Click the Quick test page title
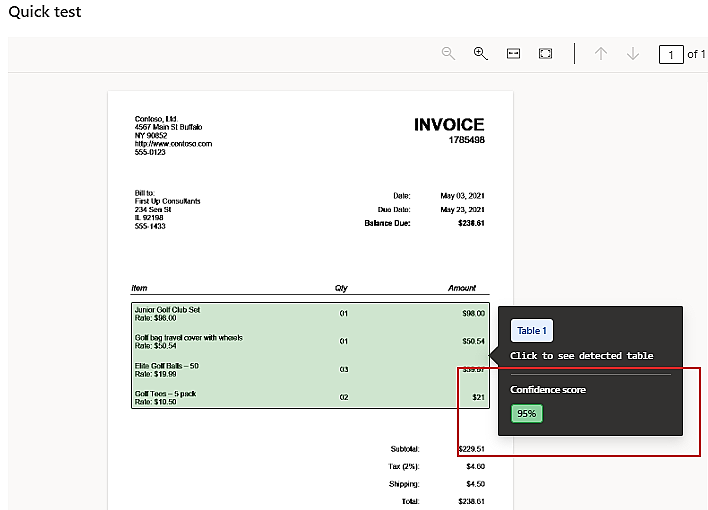The image size is (708, 510). tap(45, 12)
